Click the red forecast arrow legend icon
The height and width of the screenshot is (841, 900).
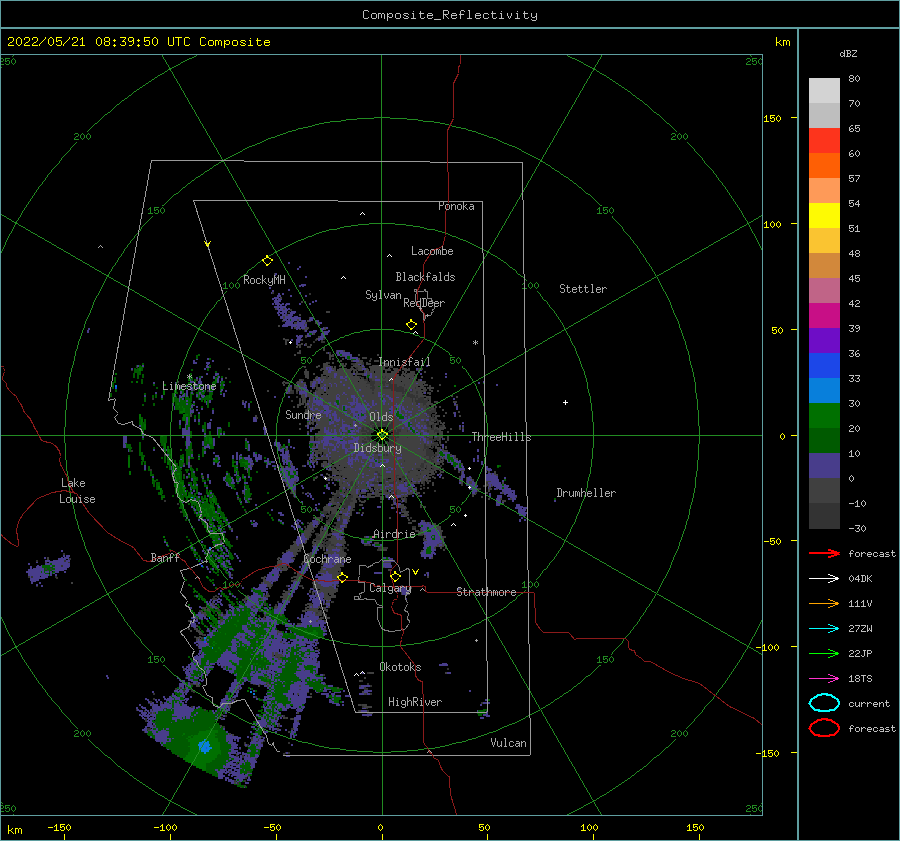(x=824, y=553)
